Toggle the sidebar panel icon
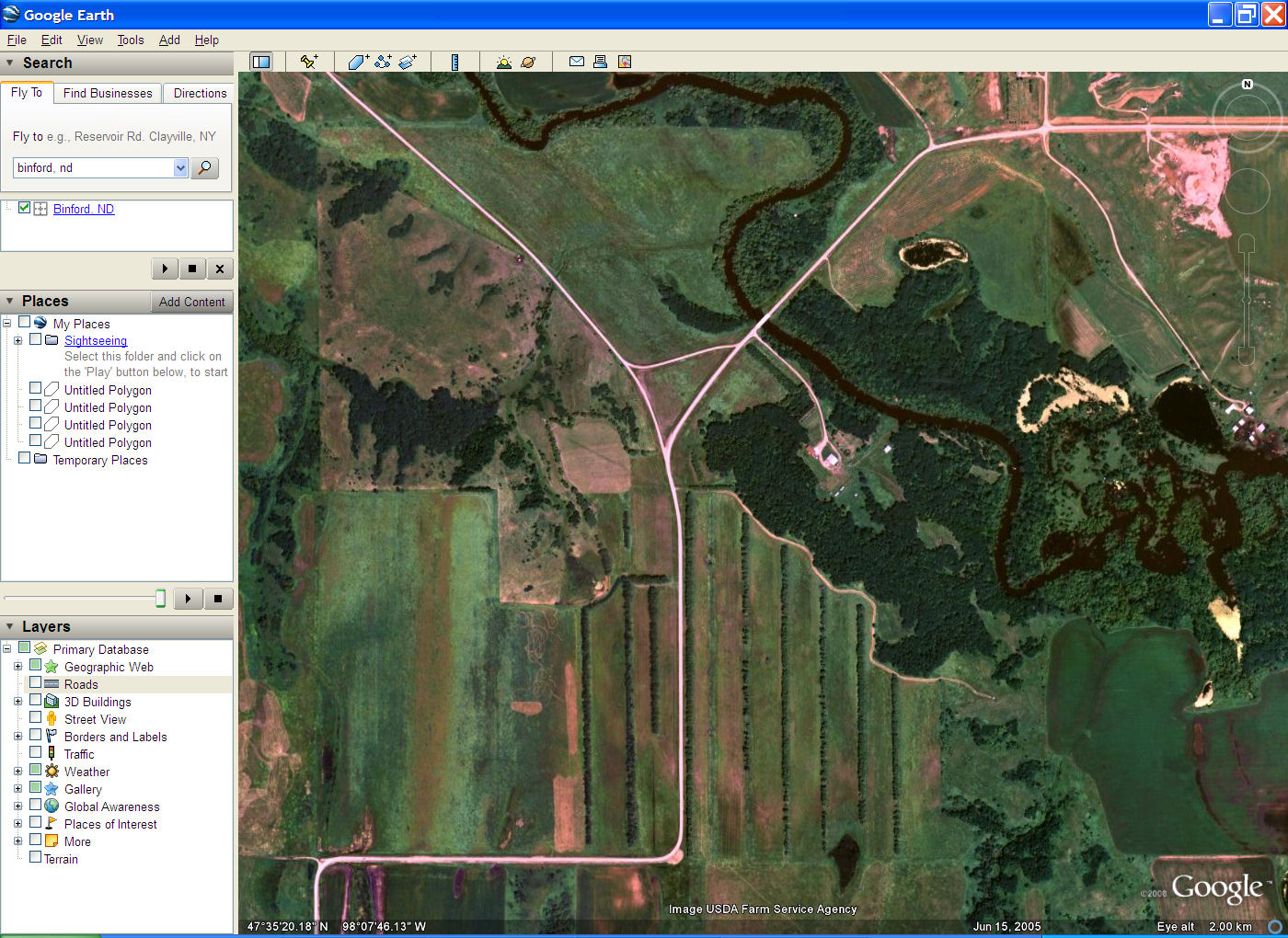 261,62
